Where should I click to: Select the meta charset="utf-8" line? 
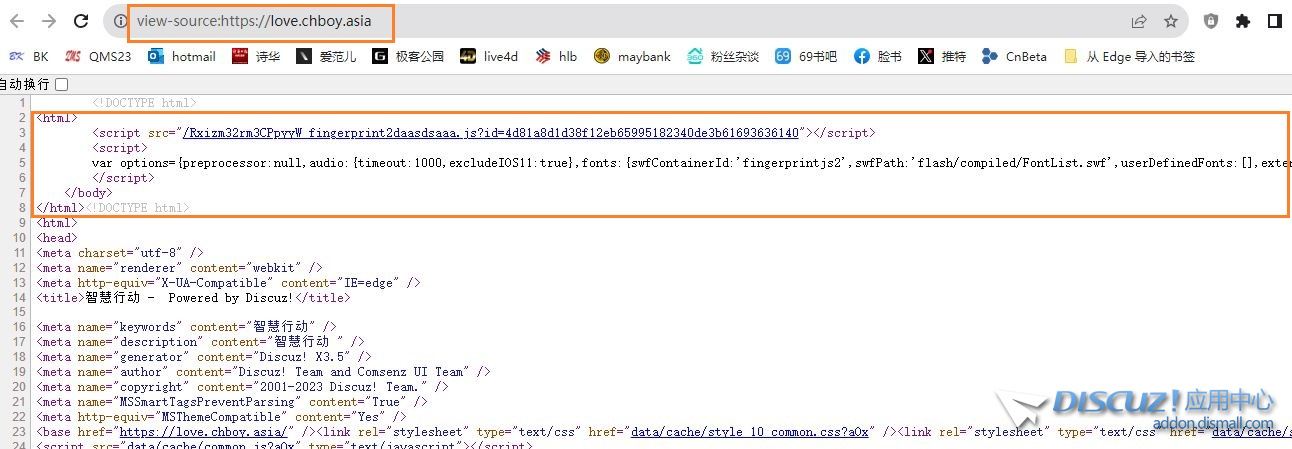point(120,252)
